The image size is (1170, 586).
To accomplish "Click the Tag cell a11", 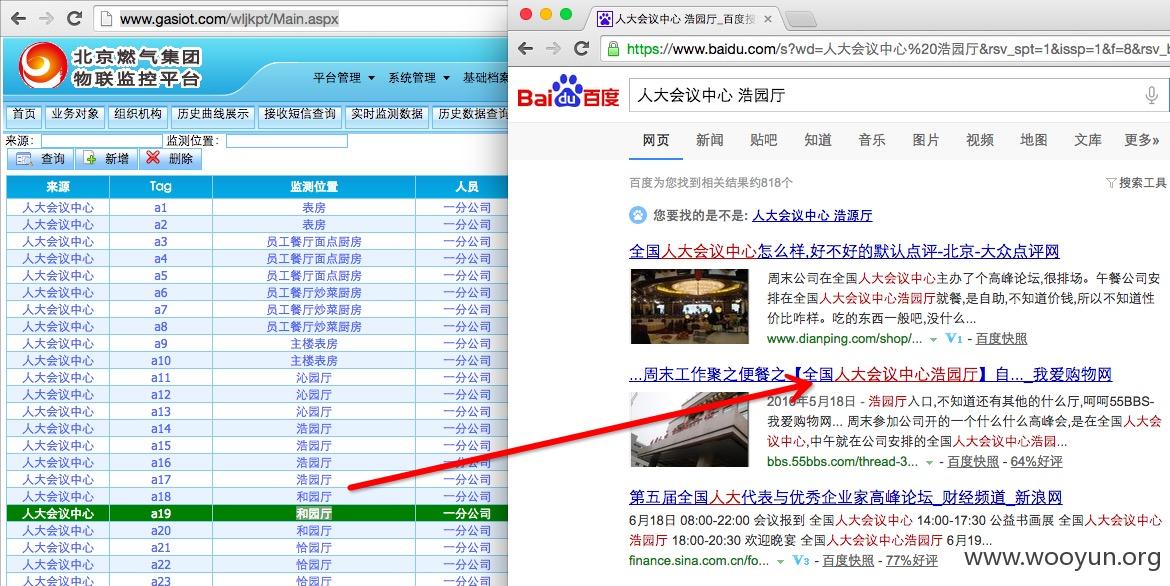I will 160,378.
